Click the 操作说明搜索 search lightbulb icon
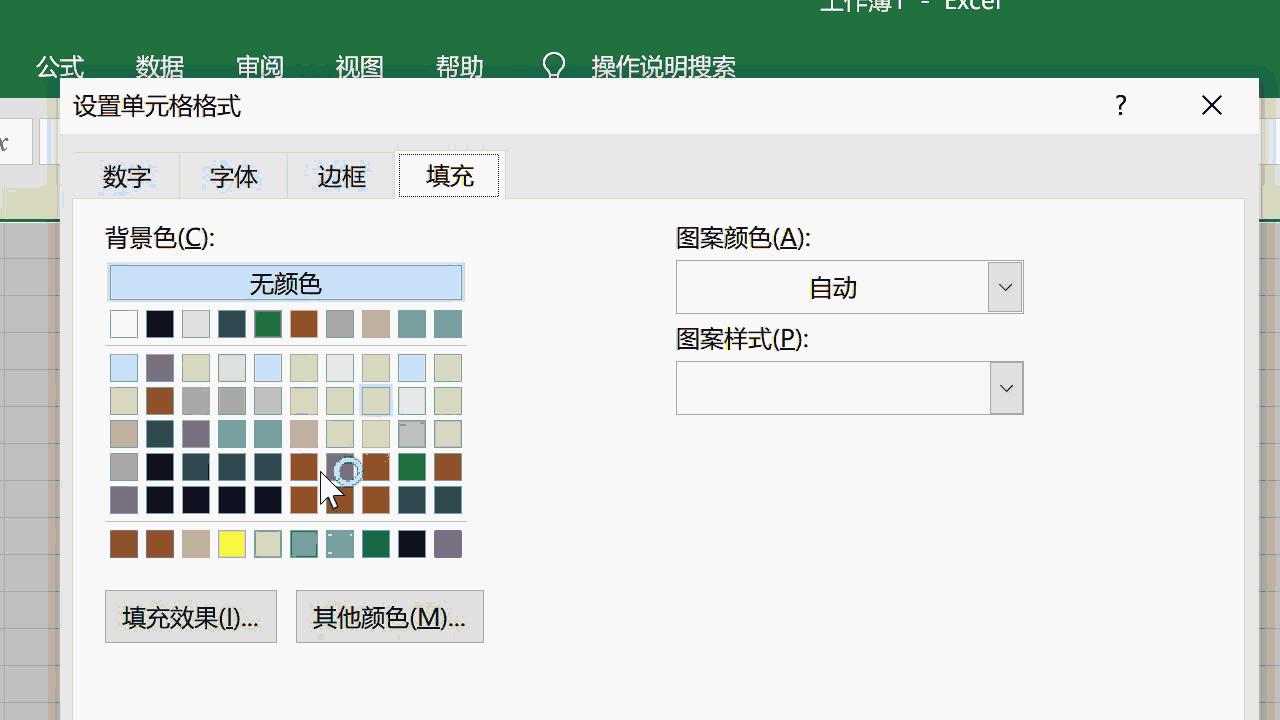Viewport: 1280px width, 720px height. coord(553,66)
